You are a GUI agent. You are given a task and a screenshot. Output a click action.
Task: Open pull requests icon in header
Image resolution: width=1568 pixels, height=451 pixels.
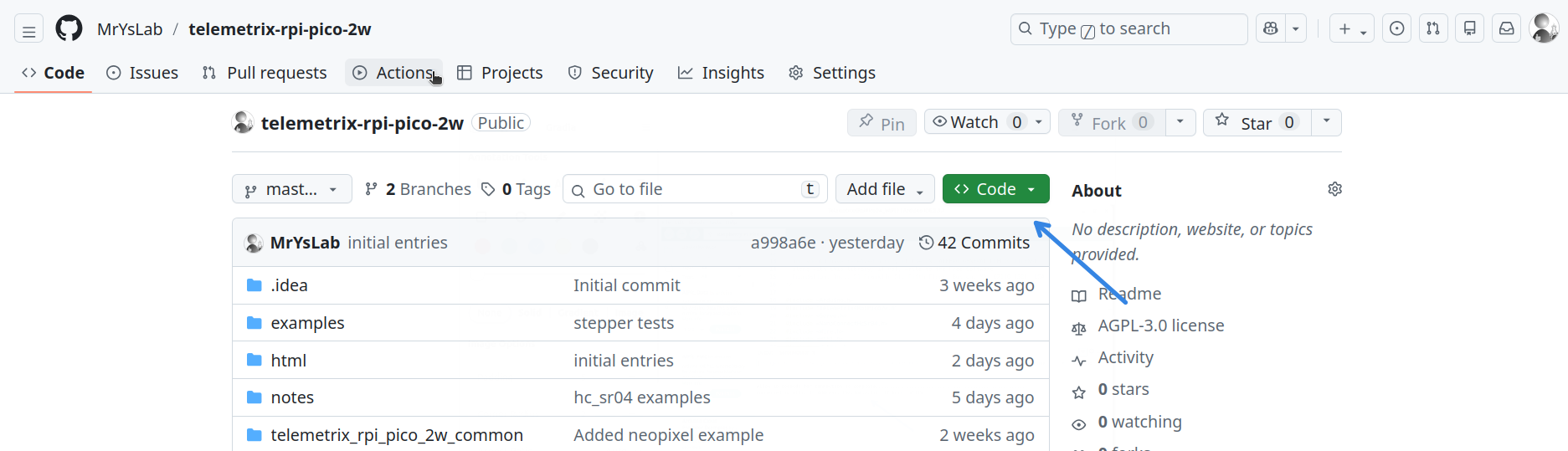(1433, 28)
